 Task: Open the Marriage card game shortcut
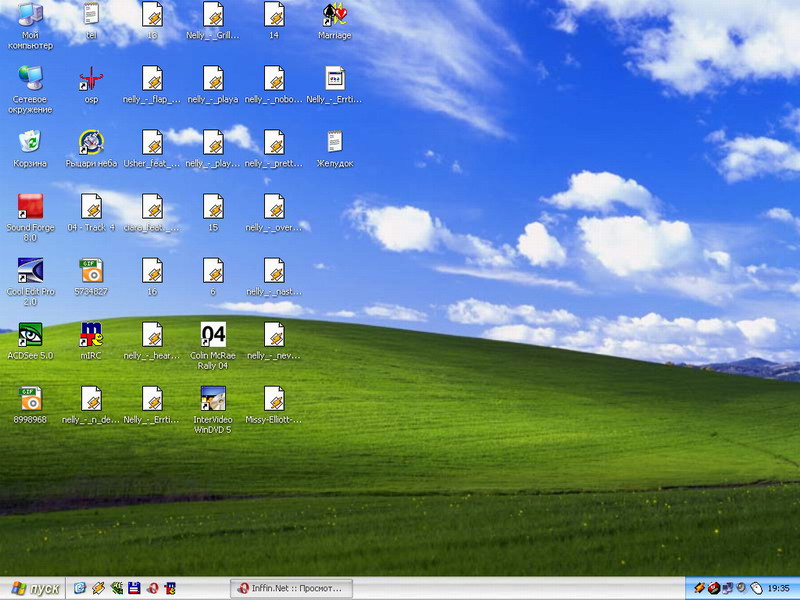(x=334, y=15)
